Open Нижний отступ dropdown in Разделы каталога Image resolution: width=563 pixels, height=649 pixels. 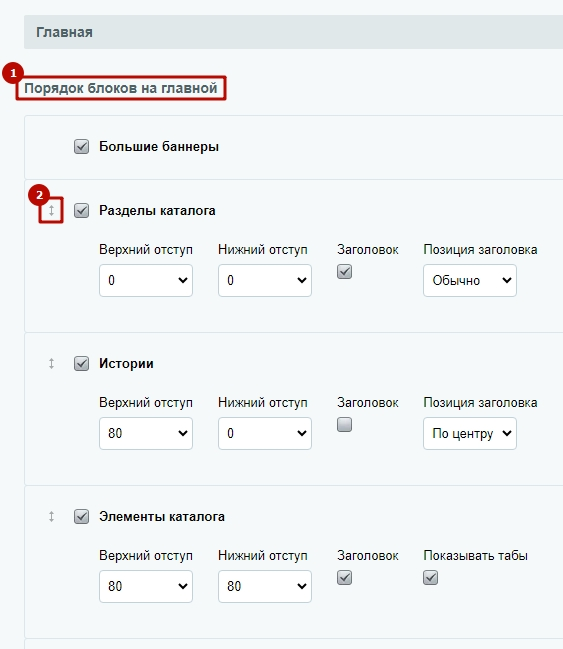(x=265, y=280)
